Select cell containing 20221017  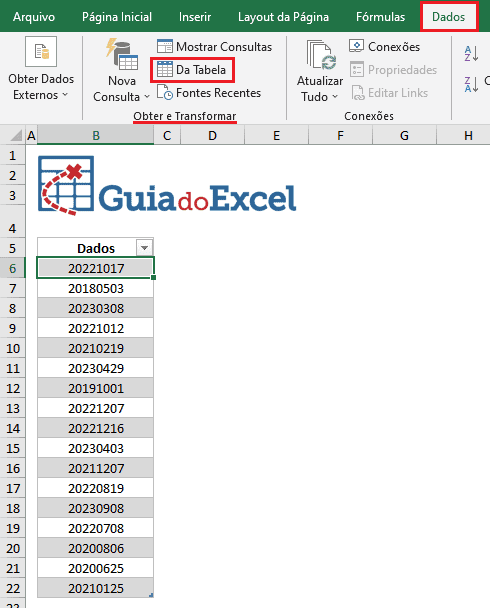point(96,268)
